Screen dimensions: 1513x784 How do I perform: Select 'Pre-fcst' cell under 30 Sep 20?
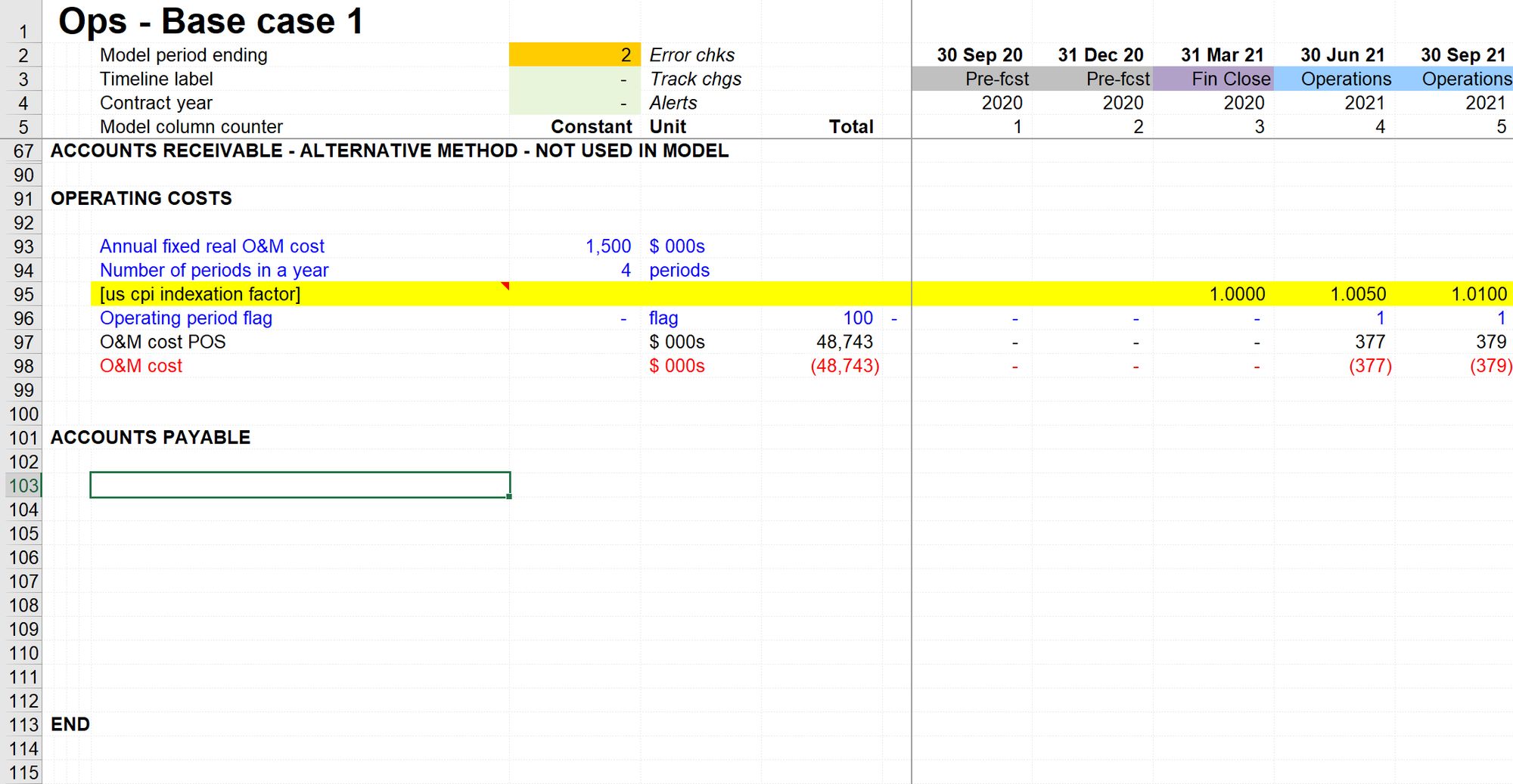972,79
